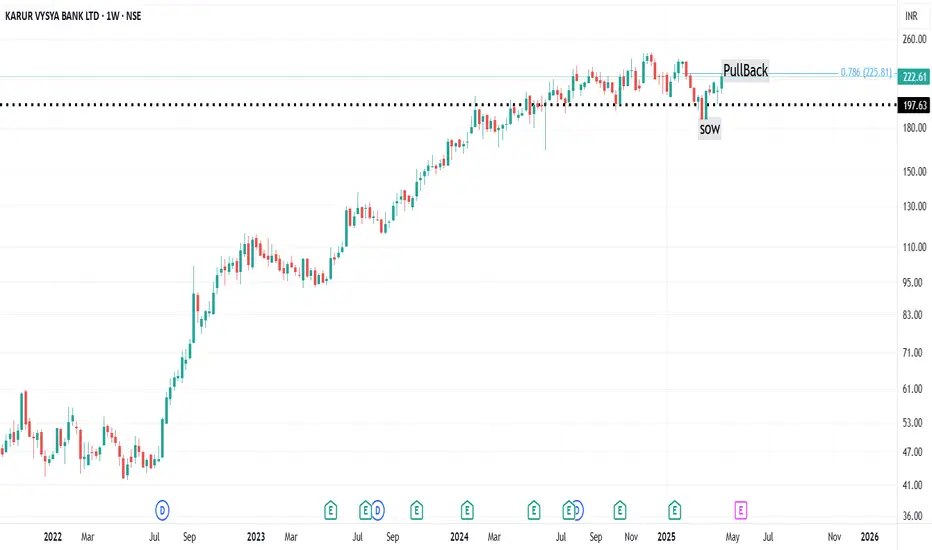Viewport: 932px width, 550px height.
Task: Select the purple upcoming earnings marker
Action: click(741, 510)
